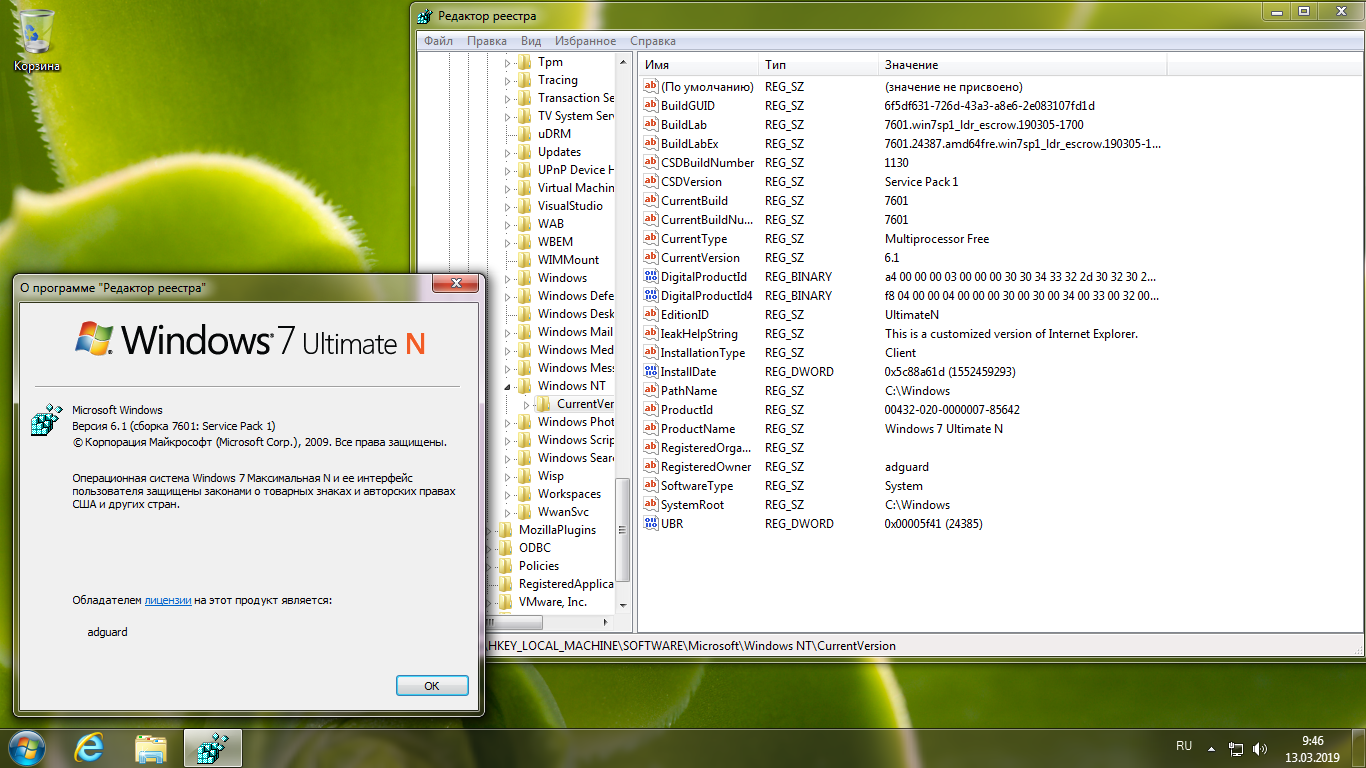
Task: Expand the MozillaPlugins tree node
Action: (489, 530)
